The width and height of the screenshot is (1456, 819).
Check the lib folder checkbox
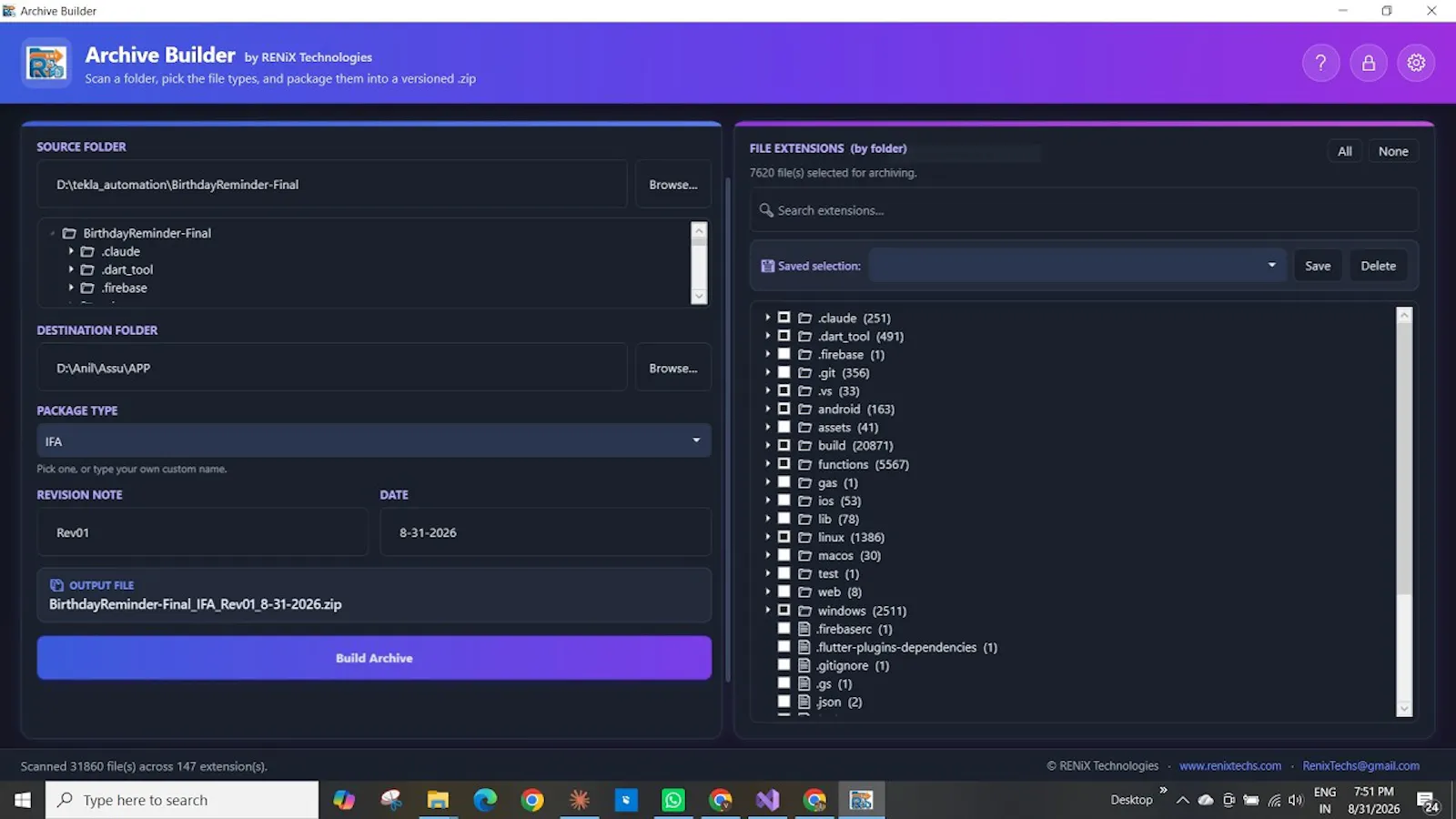(784, 519)
